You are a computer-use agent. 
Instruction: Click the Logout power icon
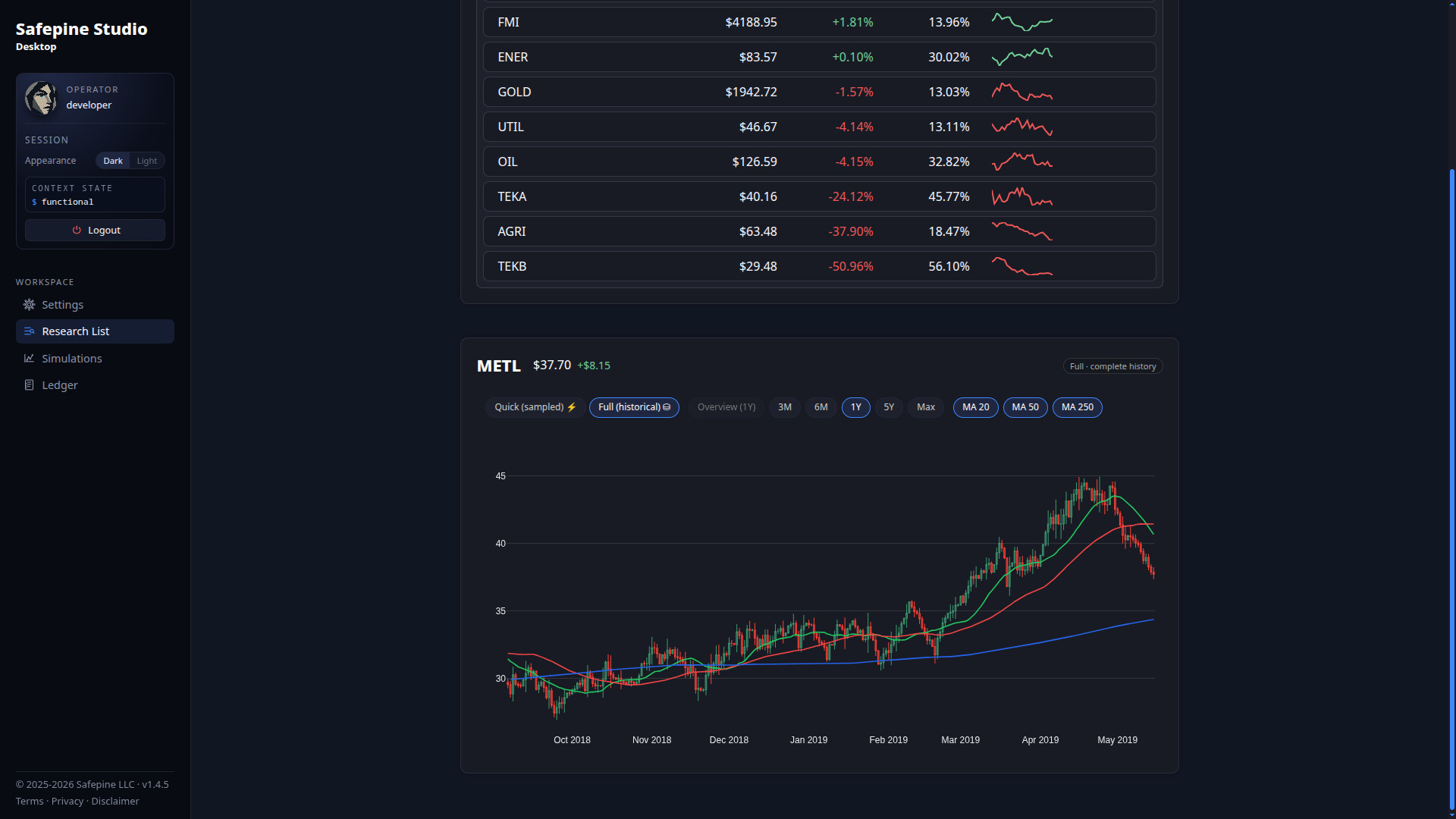77,231
